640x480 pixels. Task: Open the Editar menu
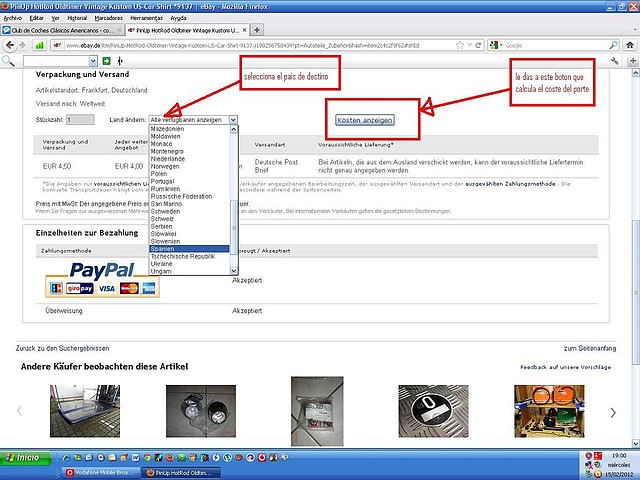point(36,18)
